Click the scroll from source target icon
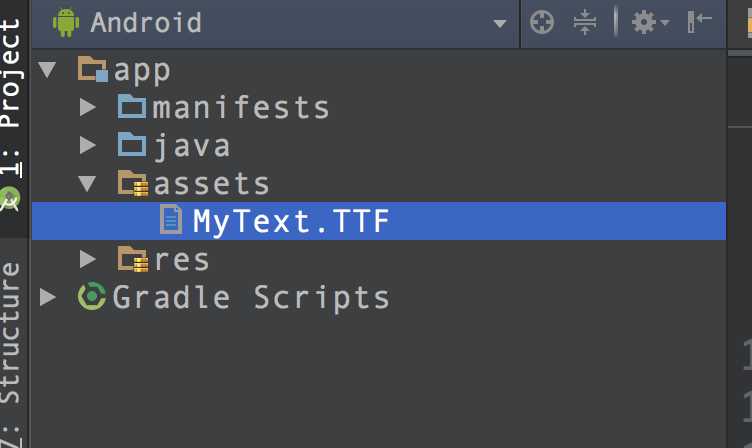 tap(542, 22)
